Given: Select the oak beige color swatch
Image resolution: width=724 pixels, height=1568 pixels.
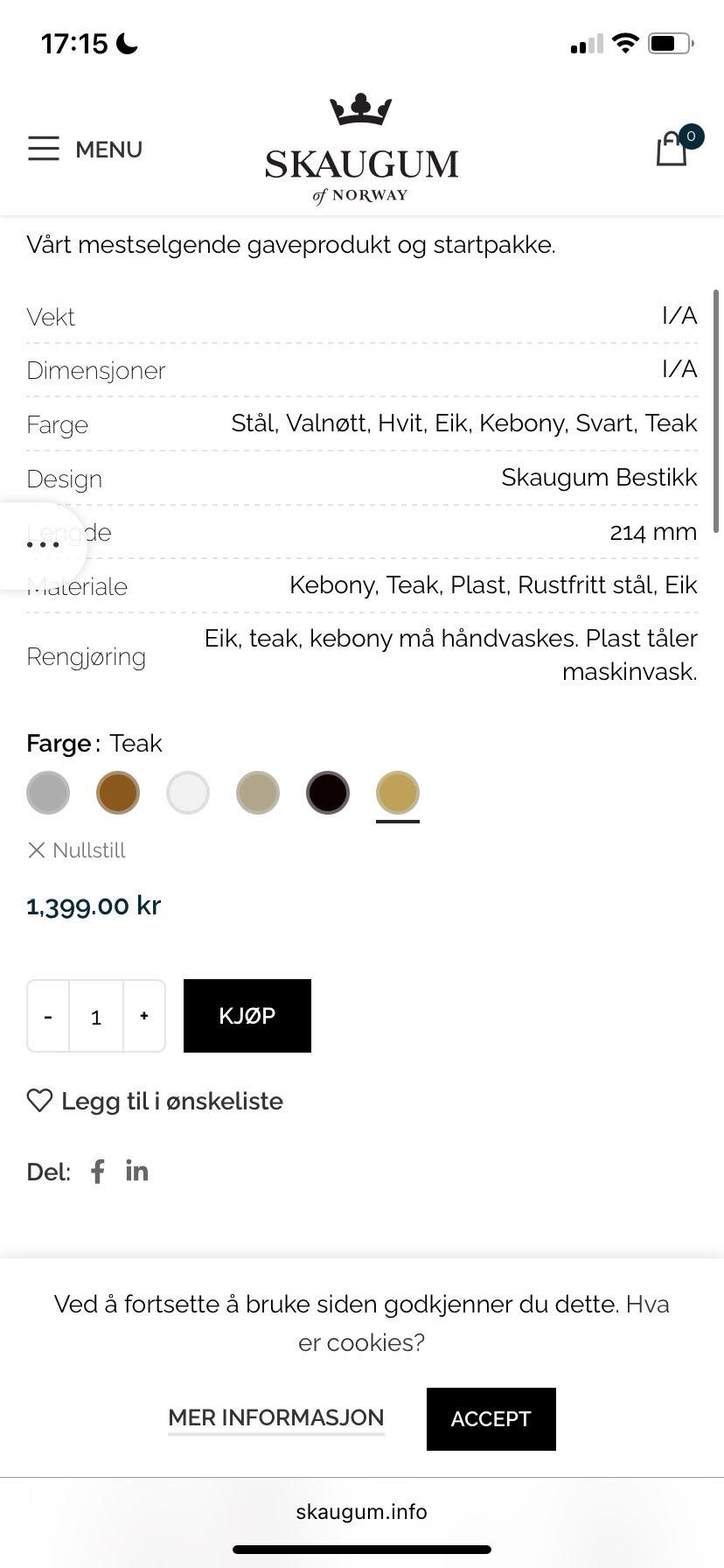Looking at the screenshot, I should coord(258,794).
